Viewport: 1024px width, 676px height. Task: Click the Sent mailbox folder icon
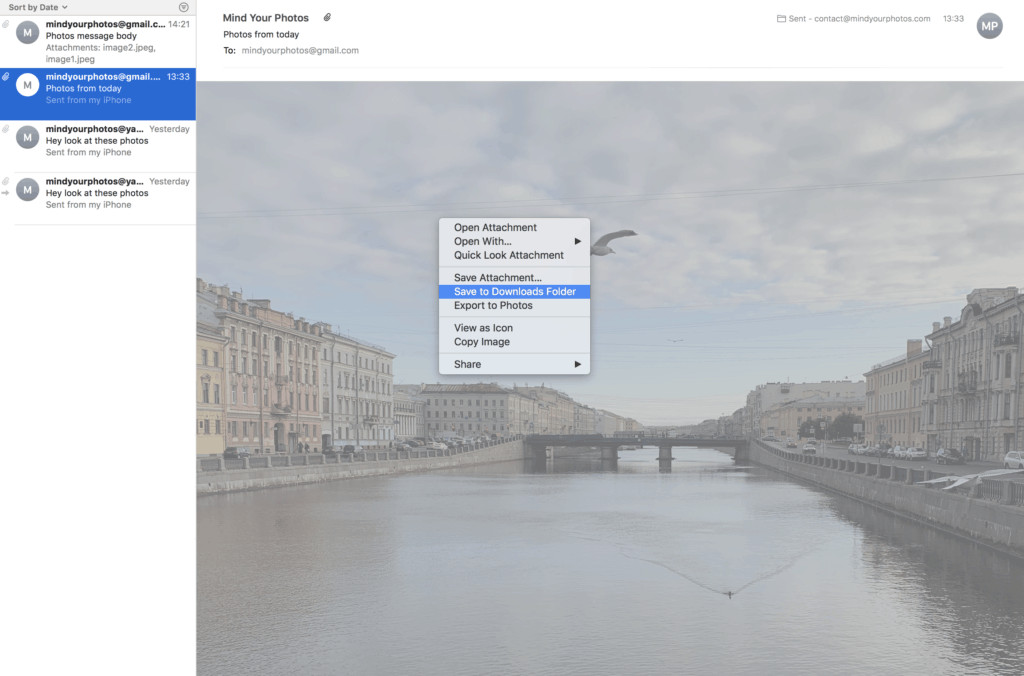pos(781,18)
